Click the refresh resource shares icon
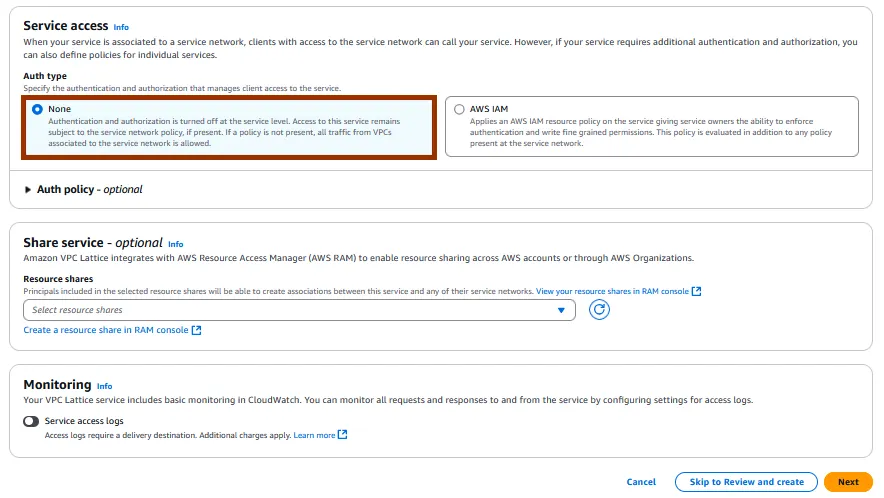Image resolution: width=884 pixels, height=498 pixels. point(599,310)
